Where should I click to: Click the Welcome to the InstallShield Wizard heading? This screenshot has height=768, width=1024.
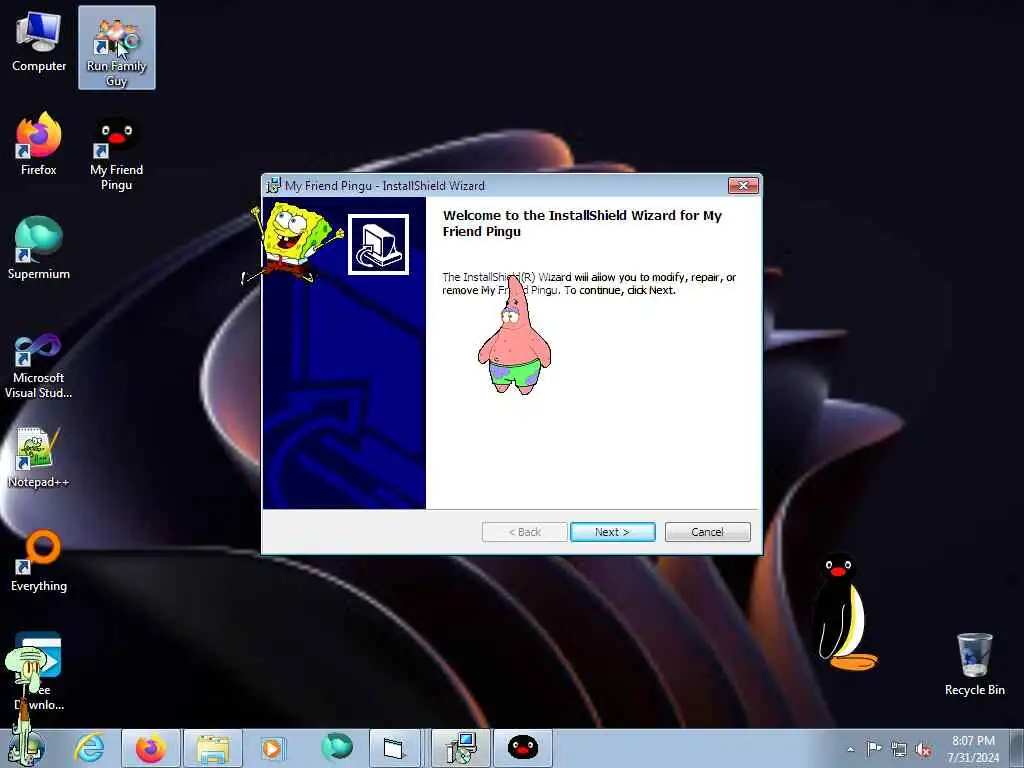pyautogui.click(x=582, y=223)
